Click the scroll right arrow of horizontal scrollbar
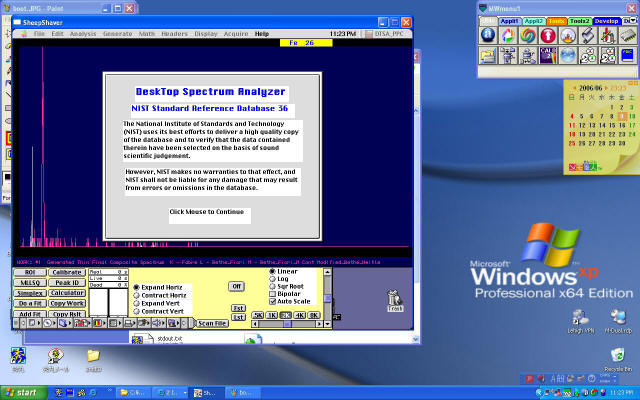Viewport: 640px width, 400px height. pos(320,324)
